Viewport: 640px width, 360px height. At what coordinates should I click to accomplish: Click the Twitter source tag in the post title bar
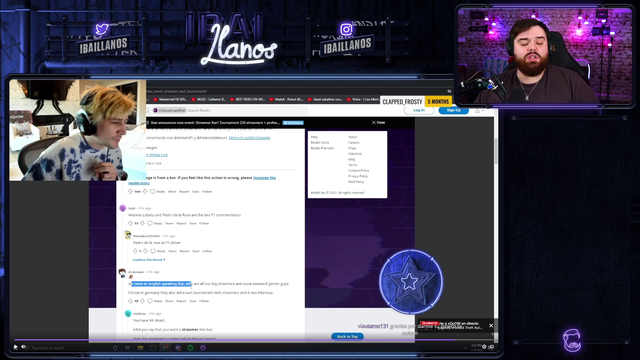pos(293,122)
